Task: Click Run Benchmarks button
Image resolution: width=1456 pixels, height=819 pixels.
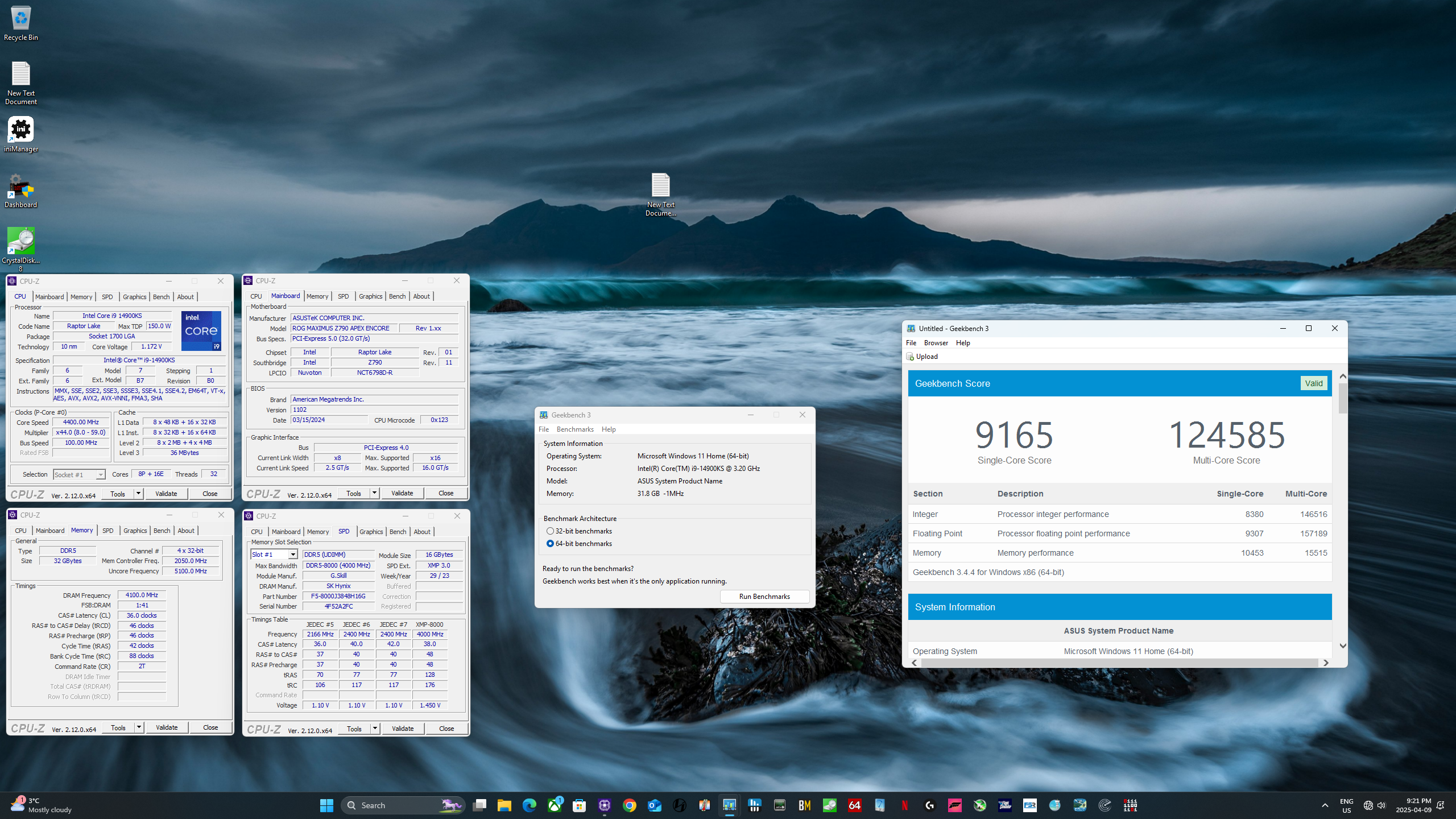Action: tap(764, 597)
